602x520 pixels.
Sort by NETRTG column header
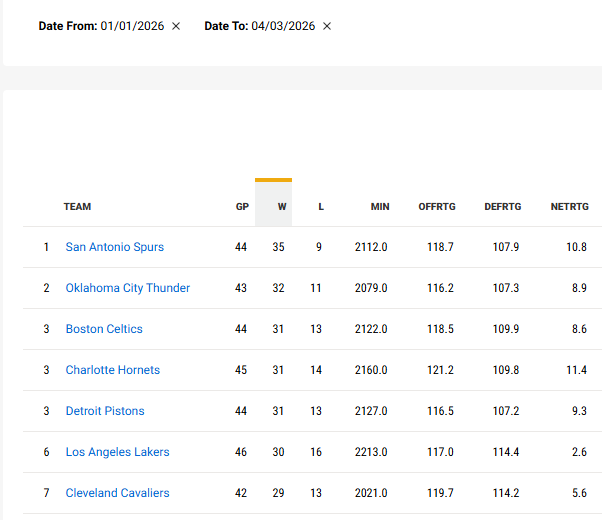pos(570,207)
